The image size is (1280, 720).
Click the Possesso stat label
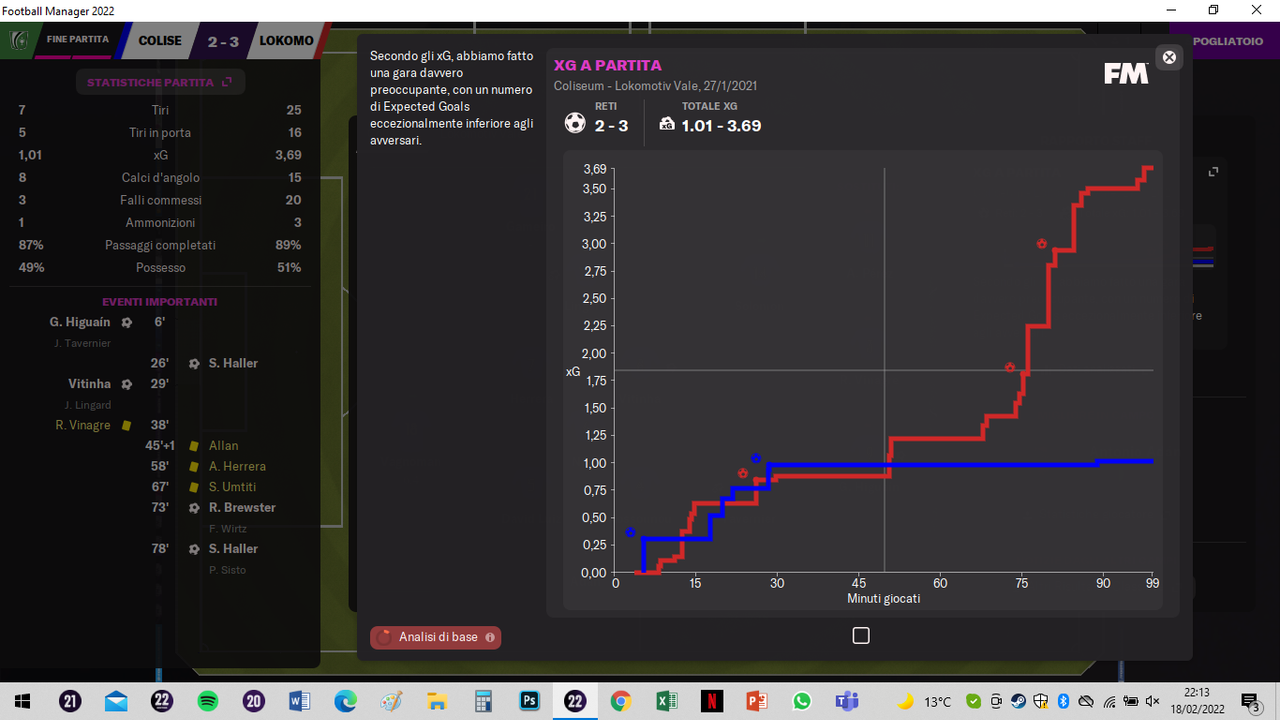[160, 268]
